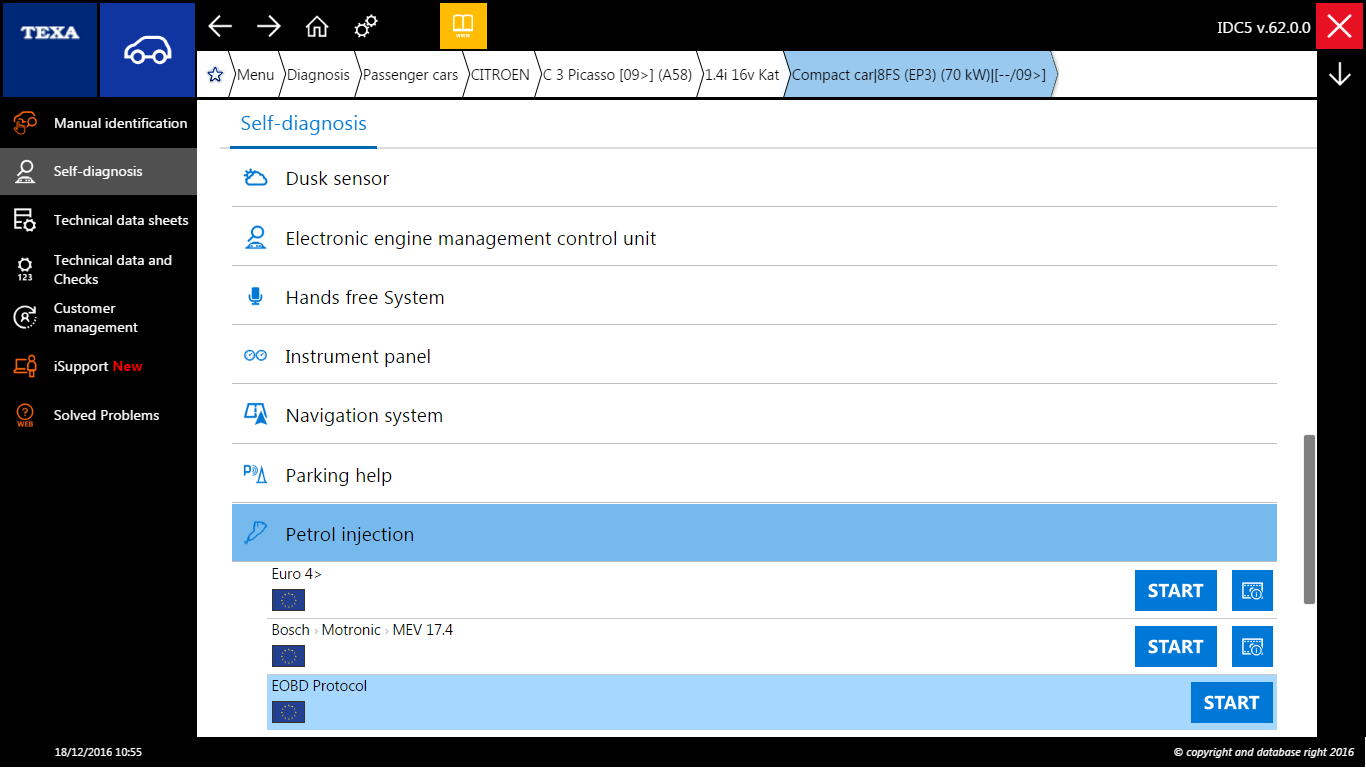The height and width of the screenshot is (768, 1366).
Task: Click the vertical scrollbar thumb
Action: click(x=1309, y=519)
